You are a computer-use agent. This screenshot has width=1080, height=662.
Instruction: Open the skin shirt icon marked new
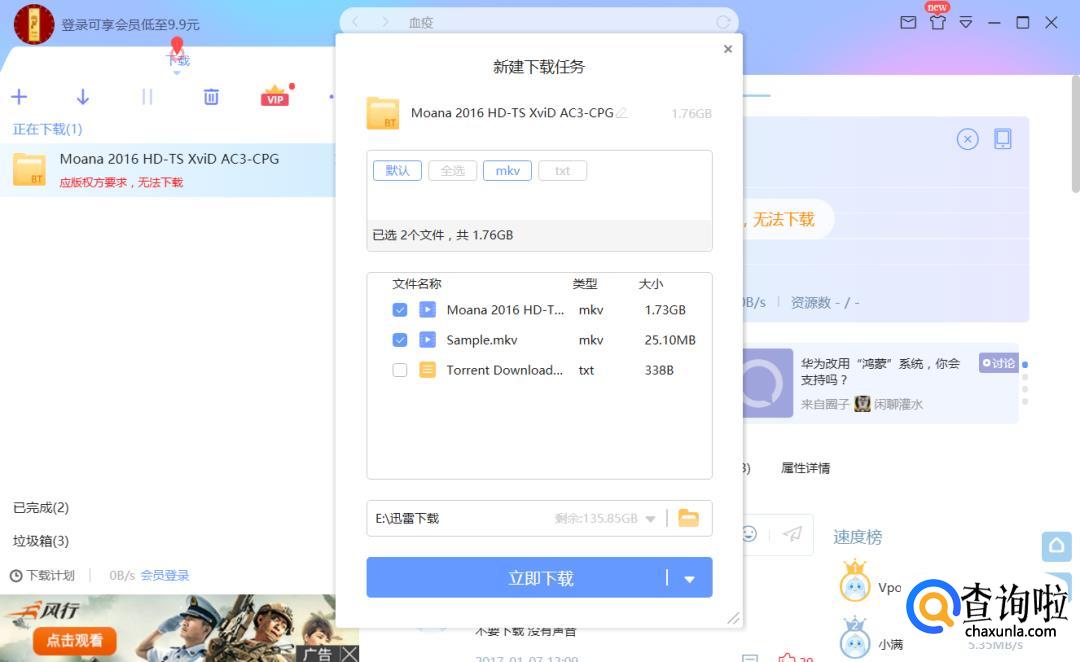937,23
